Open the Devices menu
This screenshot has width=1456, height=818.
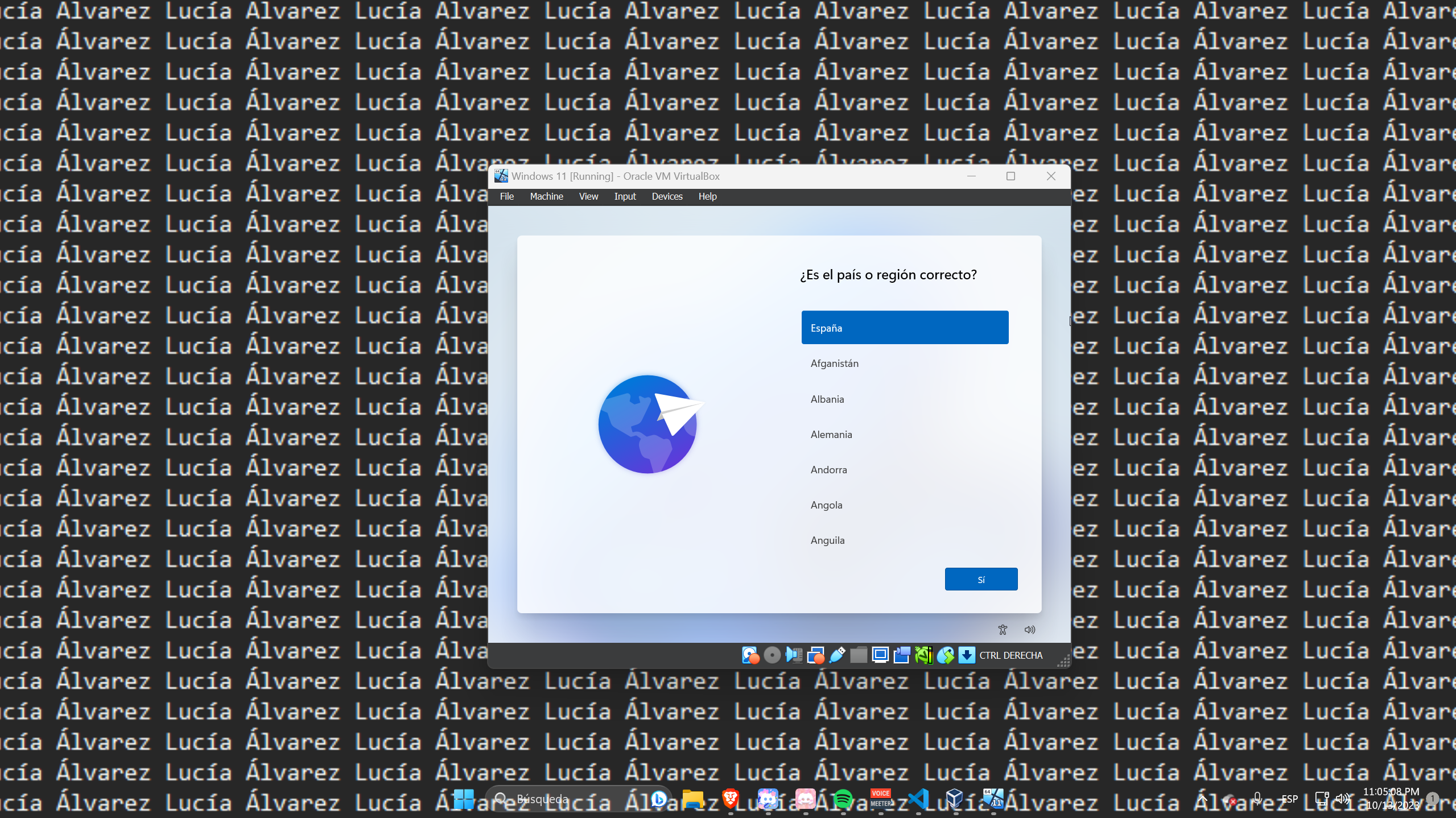pos(667,196)
